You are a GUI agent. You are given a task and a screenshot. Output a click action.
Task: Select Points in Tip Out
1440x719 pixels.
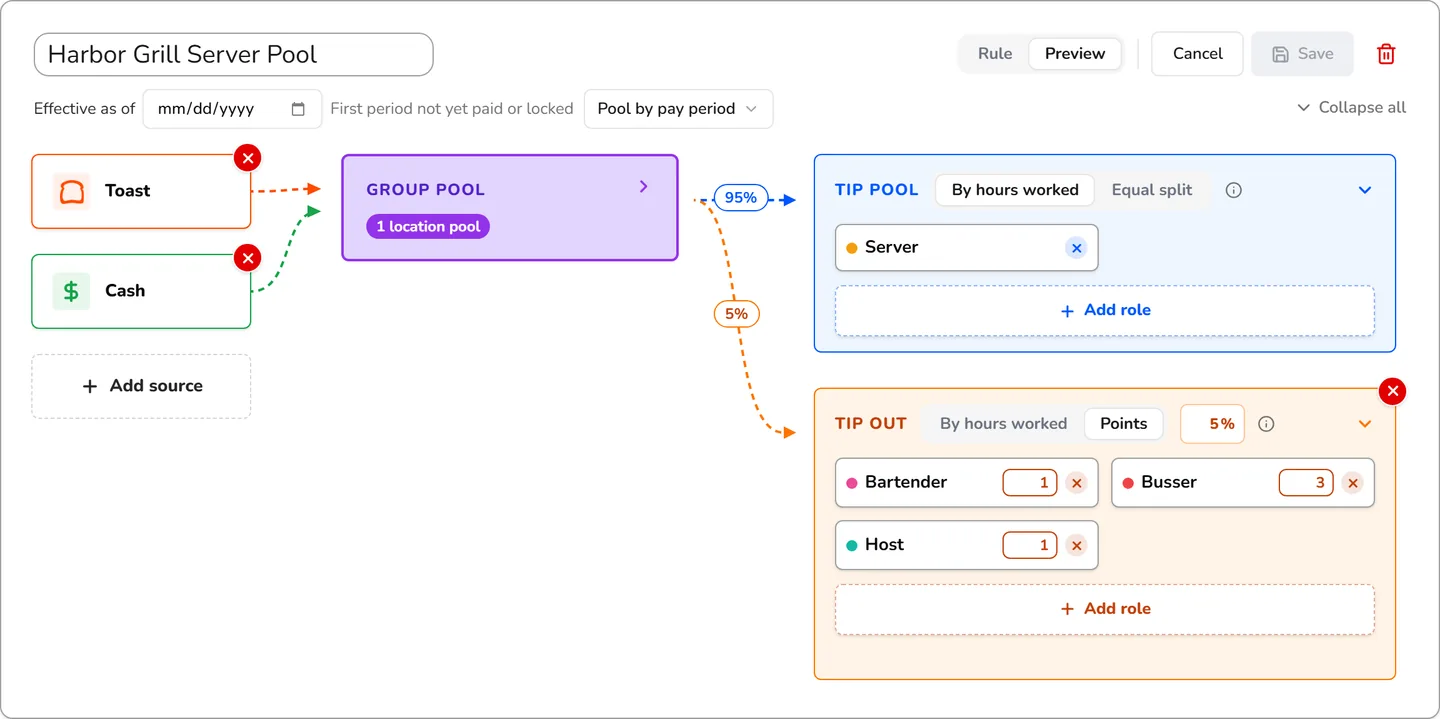[x=1124, y=424]
